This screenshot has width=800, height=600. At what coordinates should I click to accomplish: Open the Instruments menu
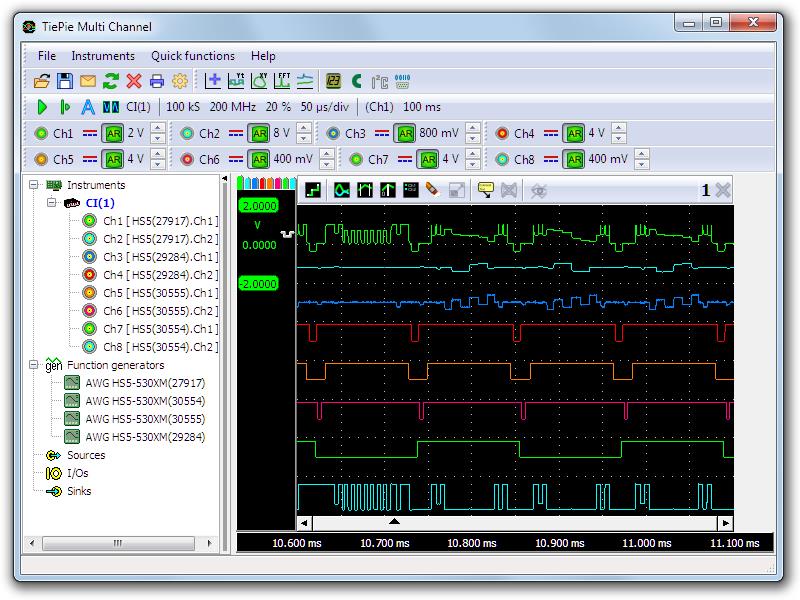point(103,56)
